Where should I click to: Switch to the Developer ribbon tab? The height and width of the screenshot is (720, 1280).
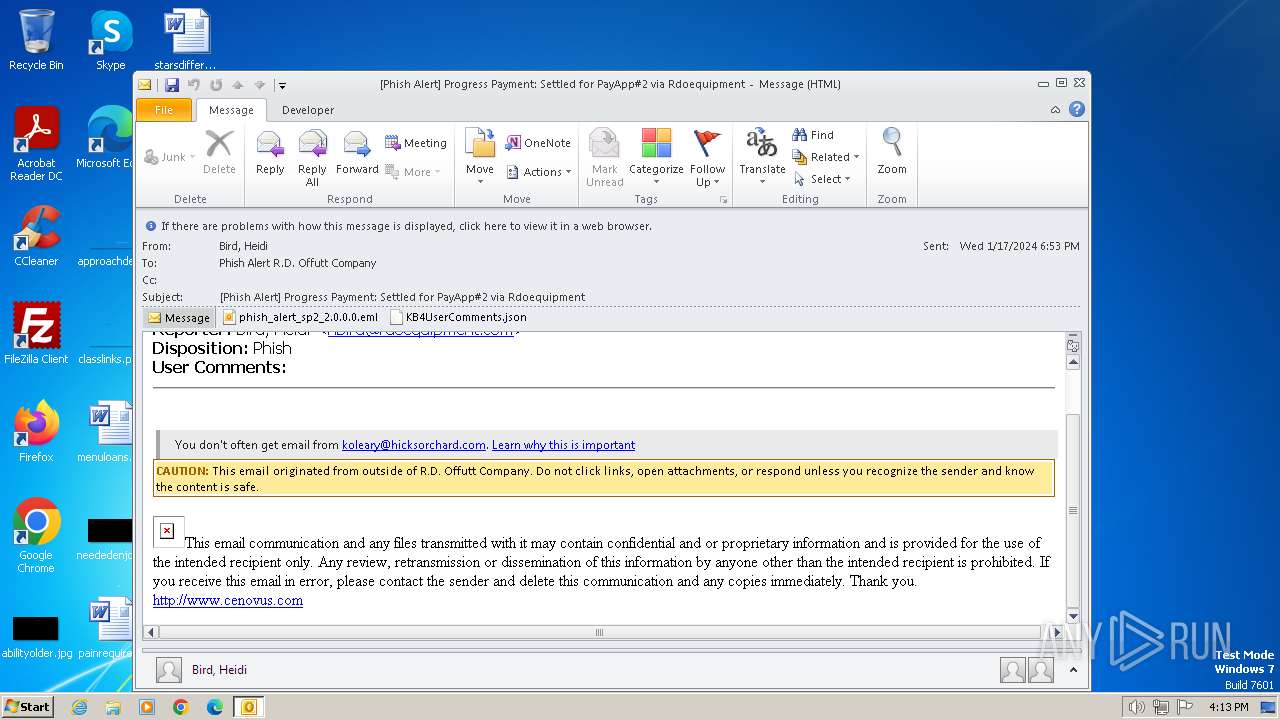pos(308,110)
